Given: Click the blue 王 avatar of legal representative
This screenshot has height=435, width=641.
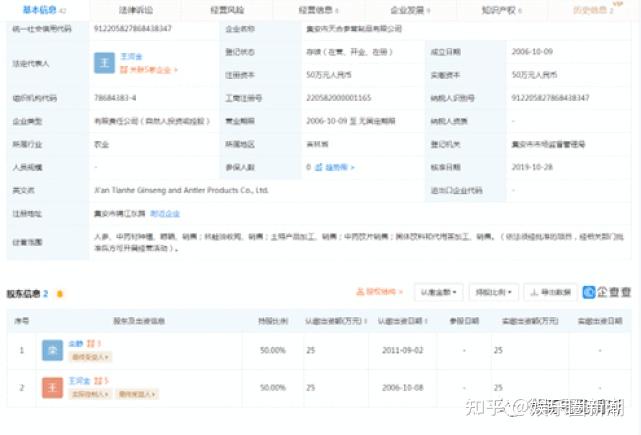Looking at the screenshot, I should [104, 63].
